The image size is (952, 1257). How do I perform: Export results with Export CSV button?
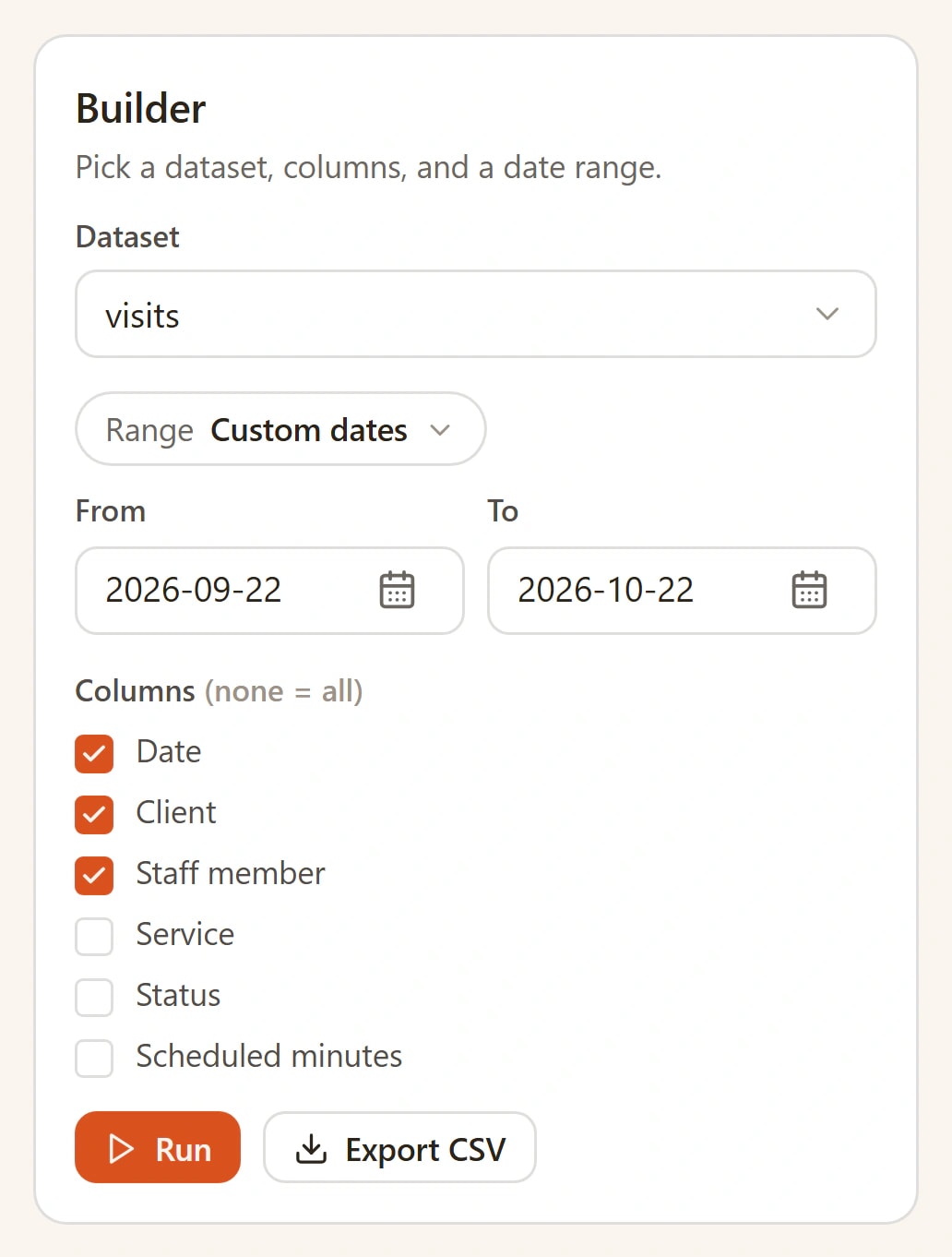(x=399, y=1147)
